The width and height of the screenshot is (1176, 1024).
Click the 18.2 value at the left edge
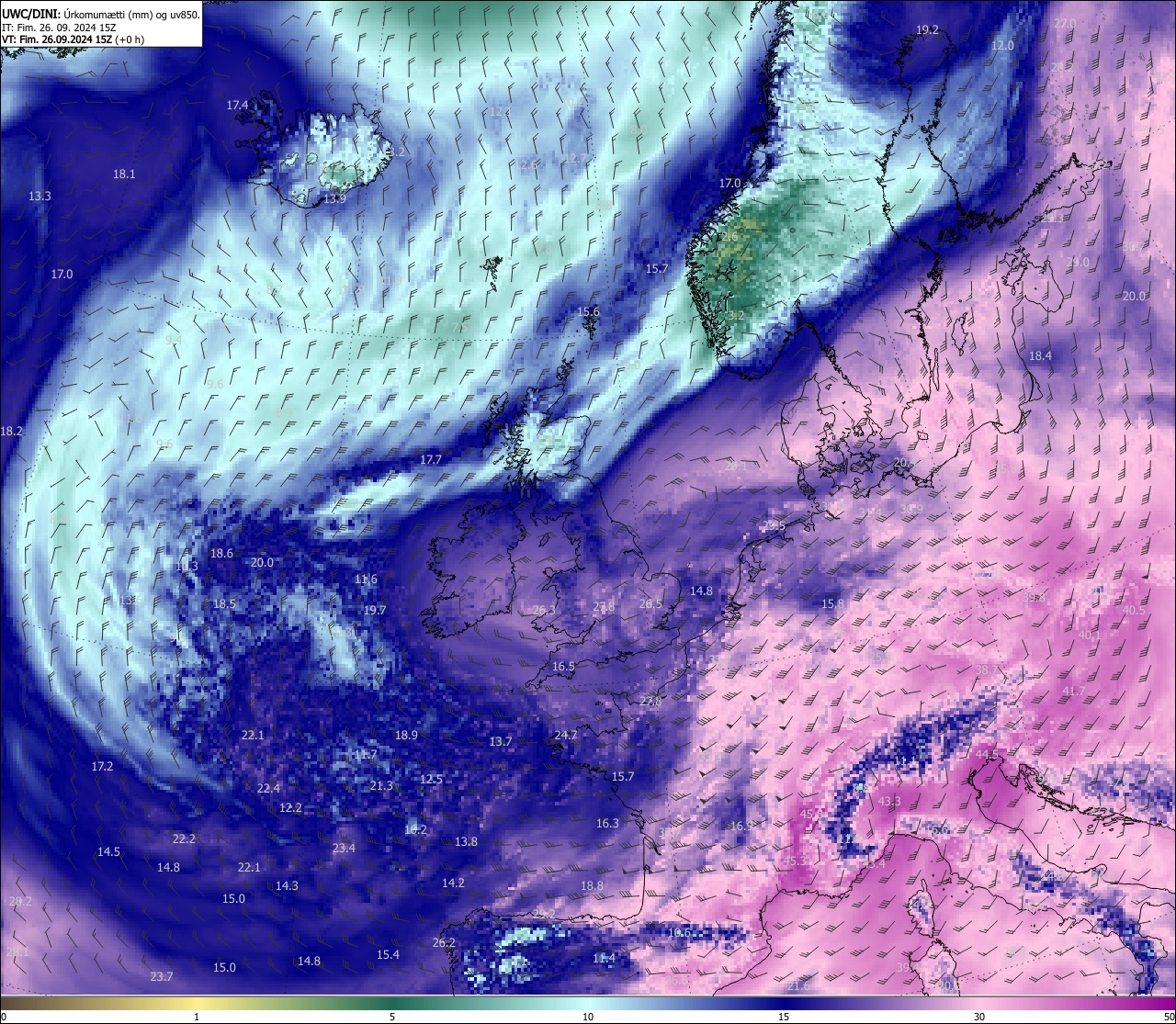(11, 432)
